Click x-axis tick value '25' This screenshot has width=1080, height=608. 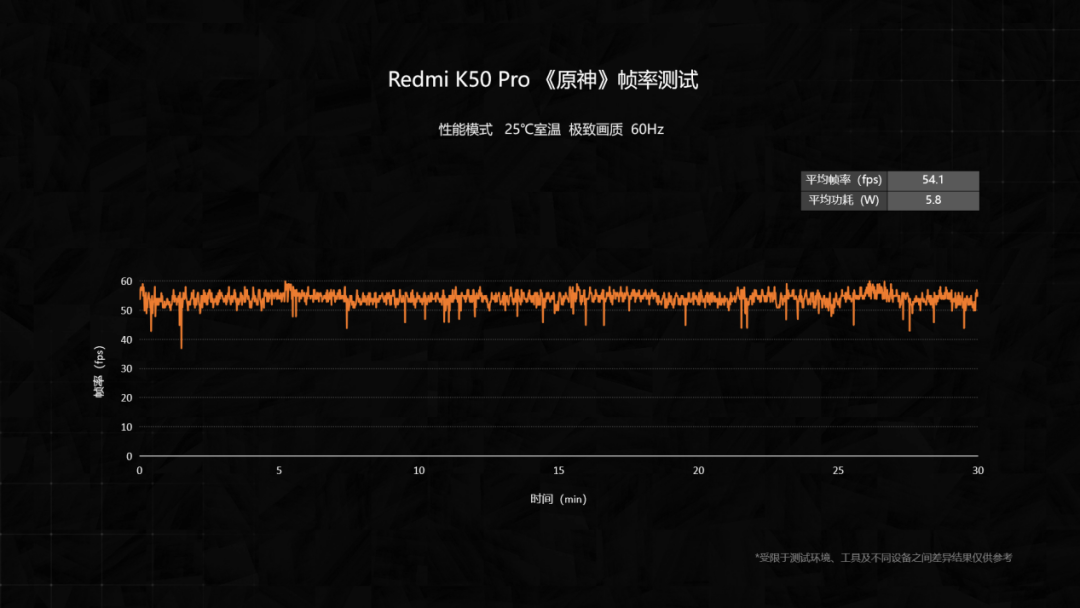838,470
